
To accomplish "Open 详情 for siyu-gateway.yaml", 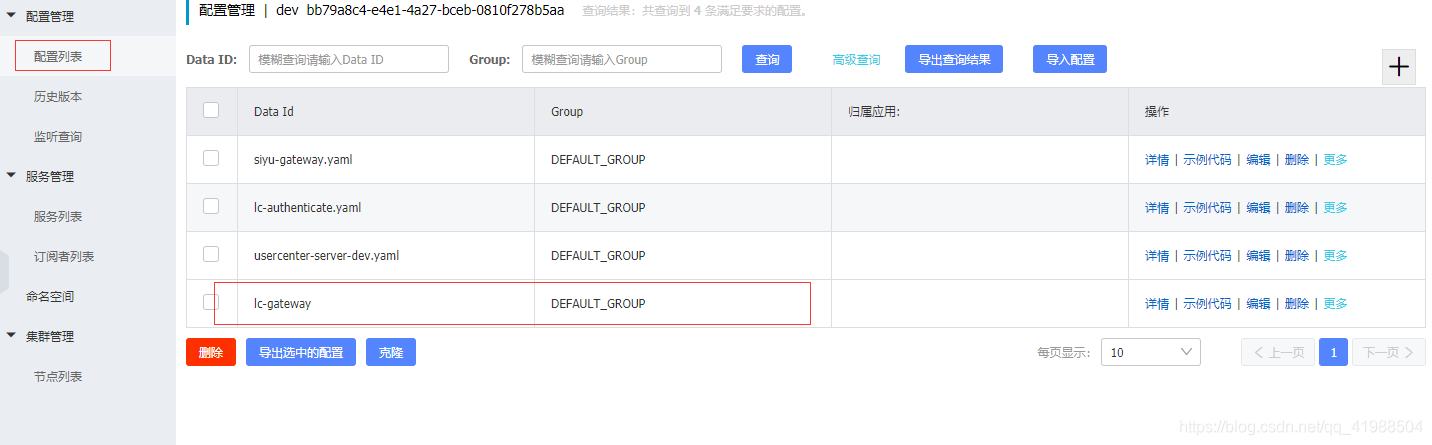I will [x=1157, y=160].
